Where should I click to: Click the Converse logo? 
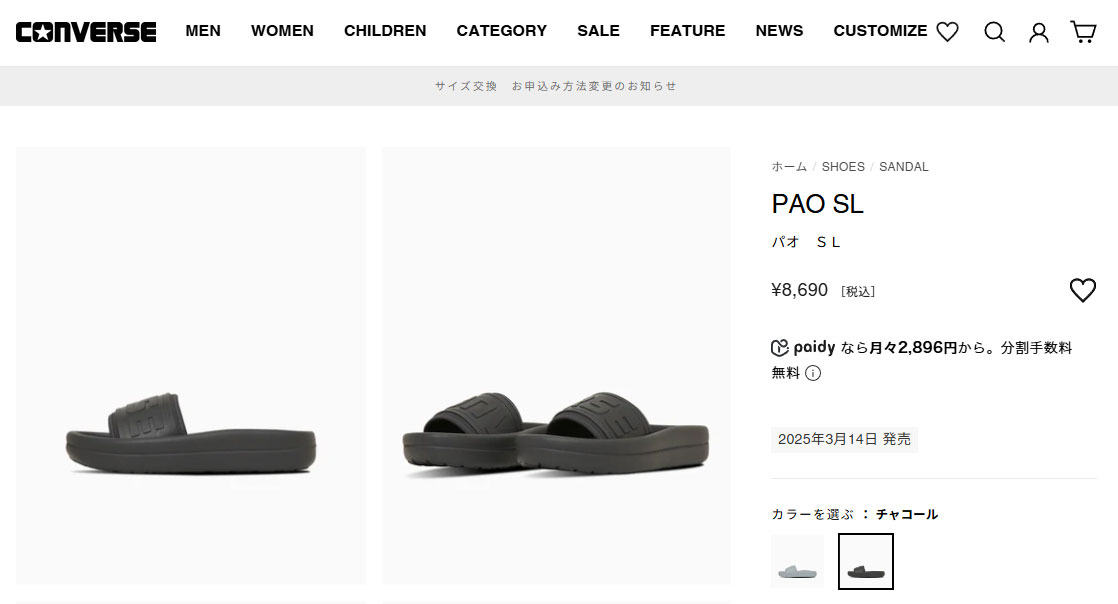[x=86, y=31]
